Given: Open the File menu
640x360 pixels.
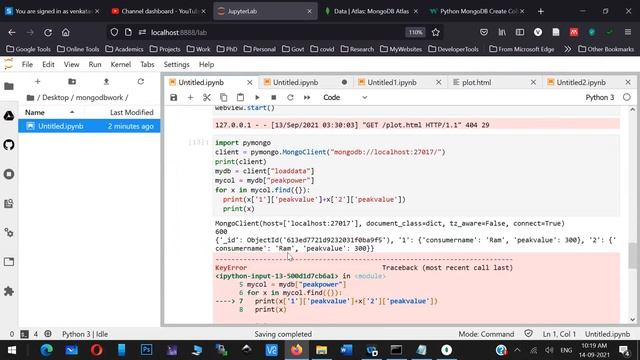Looking at the screenshot, I should point(27,64).
